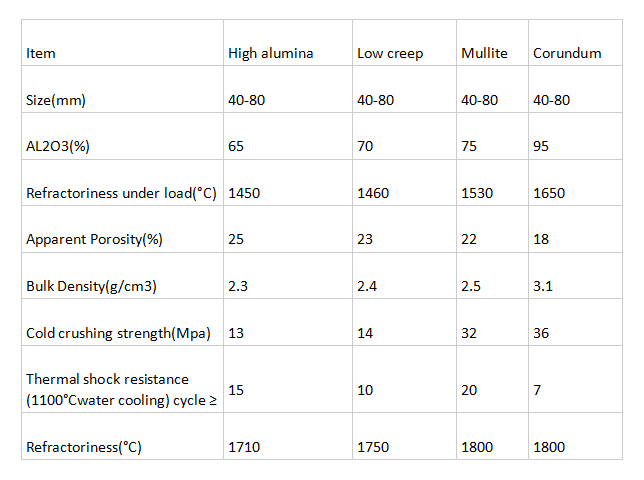Select Corundum bulk density value 3.1
The width and height of the screenshot is (644, 480).
(x=542, y=286)
